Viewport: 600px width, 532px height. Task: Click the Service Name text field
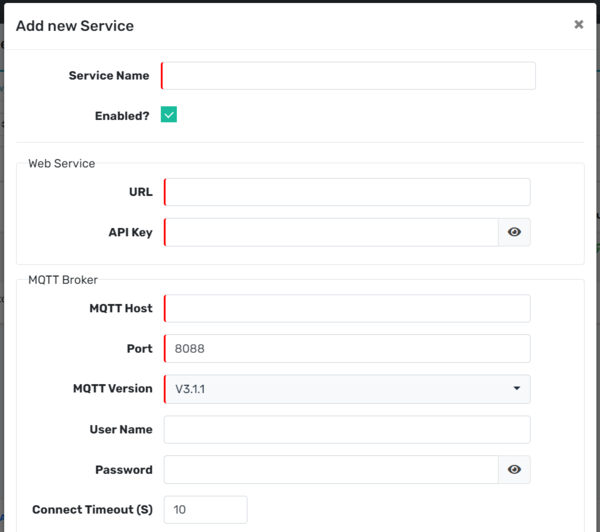click(x=348, y=76)
